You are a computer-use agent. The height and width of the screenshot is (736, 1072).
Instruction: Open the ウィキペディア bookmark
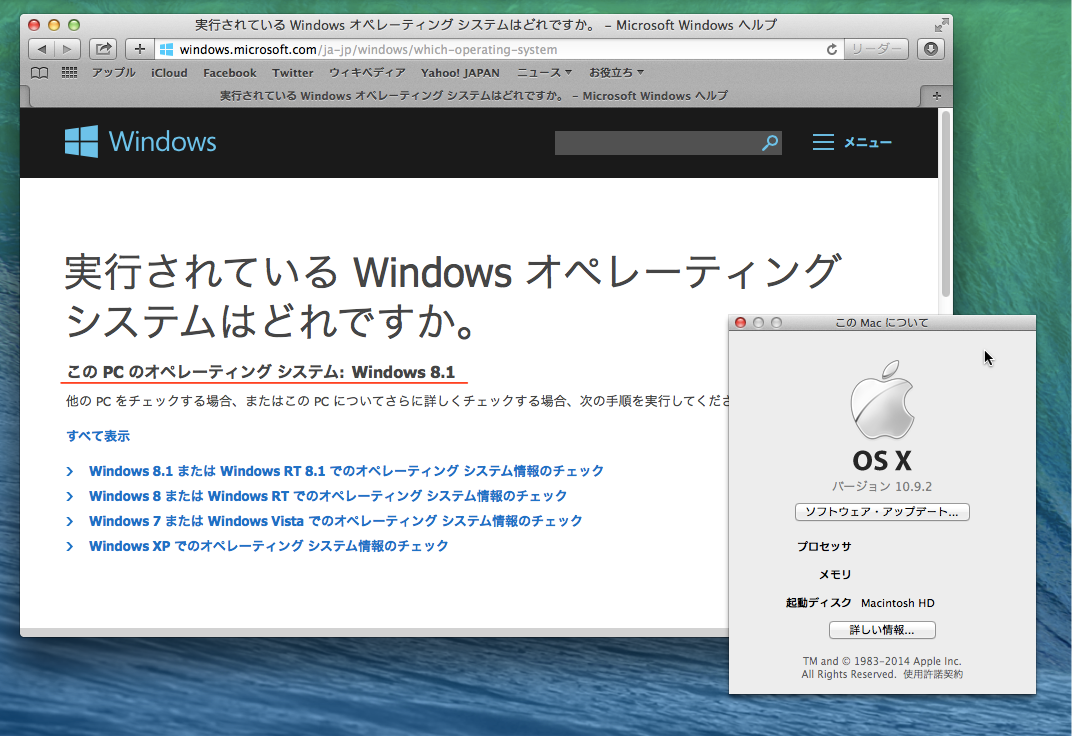(x=367, y=72)
